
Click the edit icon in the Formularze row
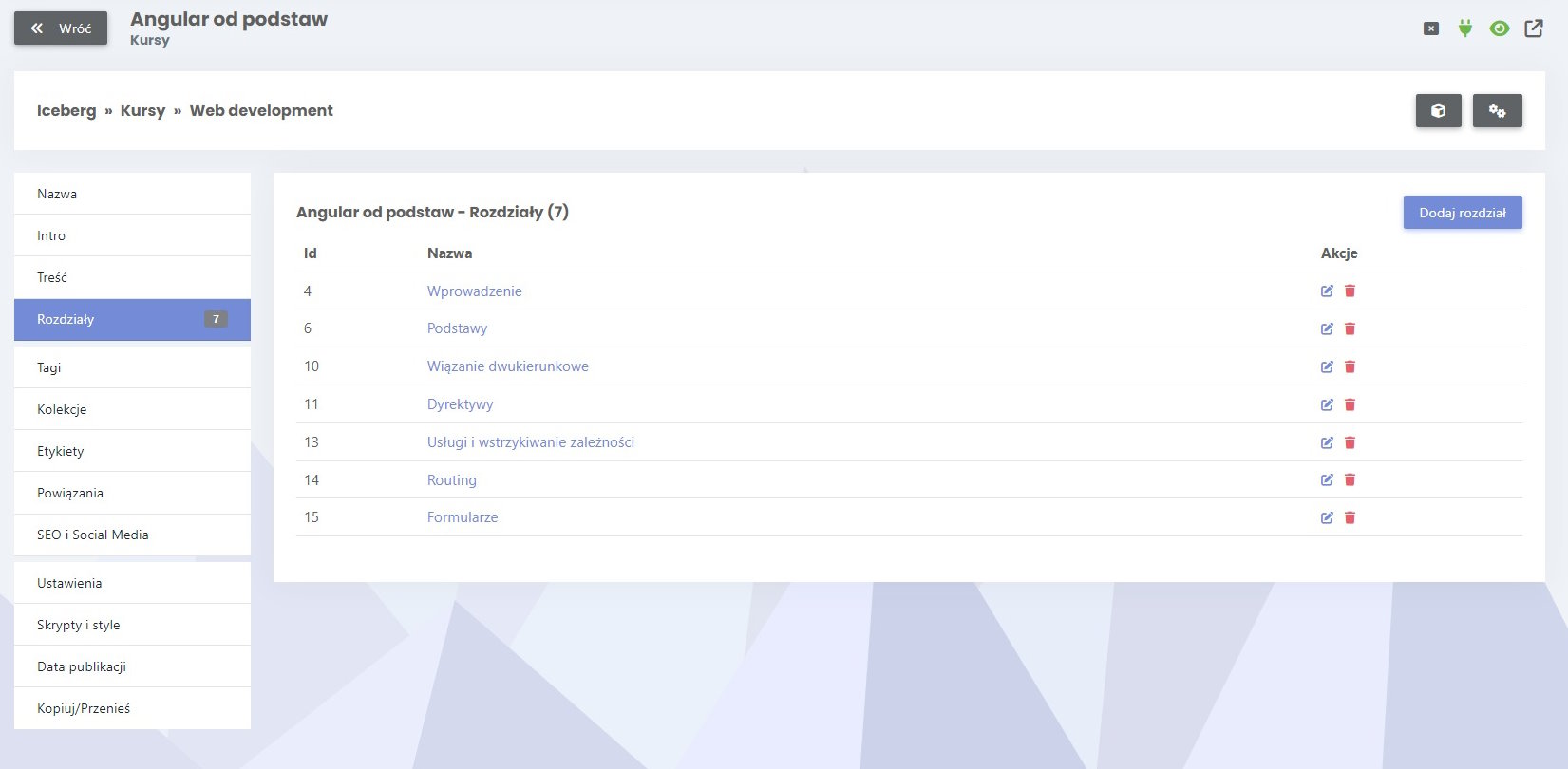(1327, 517)
